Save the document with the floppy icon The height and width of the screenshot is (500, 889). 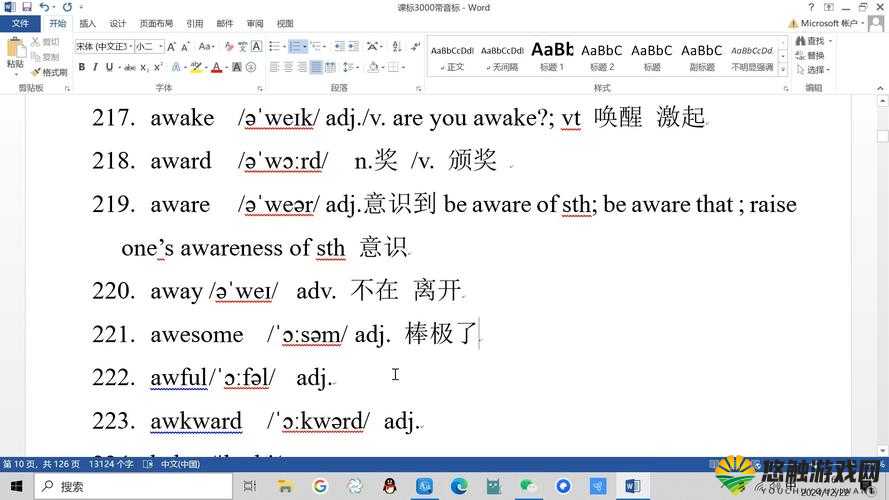[x=27, y=7]
